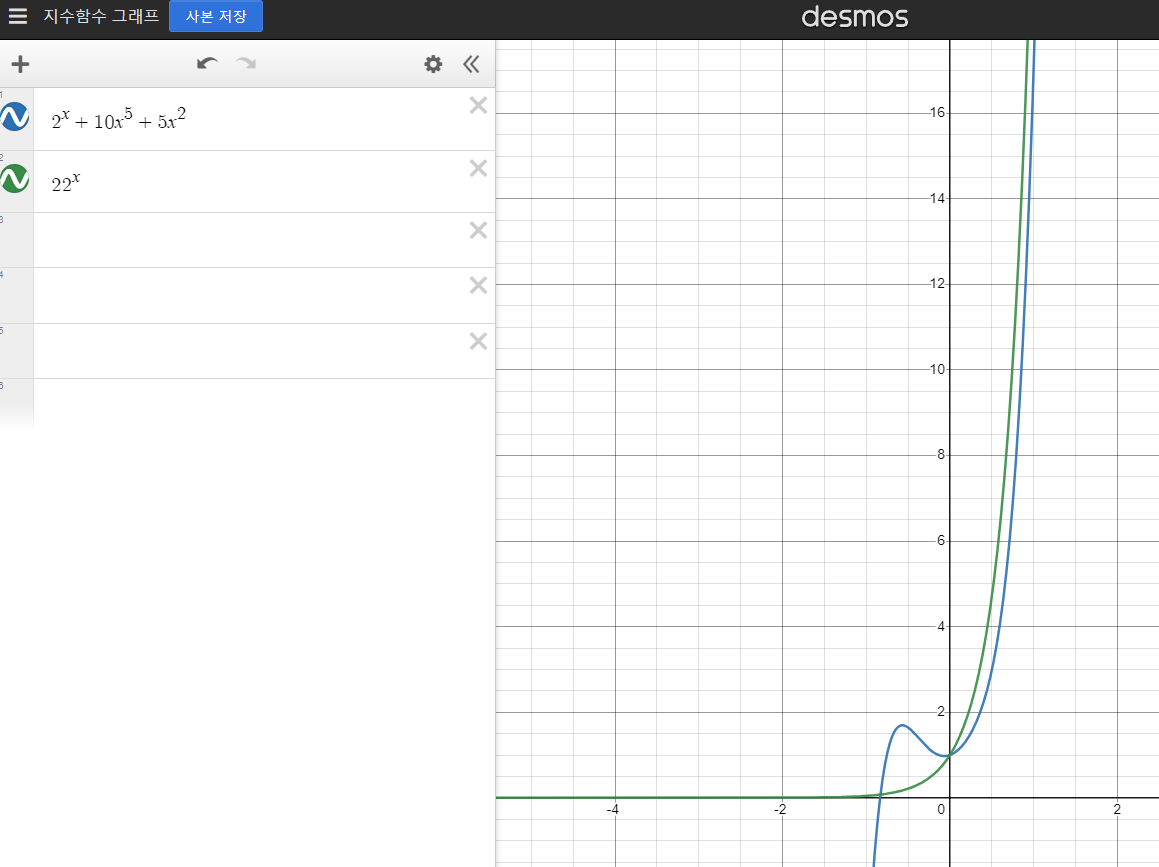The width and height of the screenshot is (1159, 867).
Task: Delete empty expression row 4
Action: point(478,285)
